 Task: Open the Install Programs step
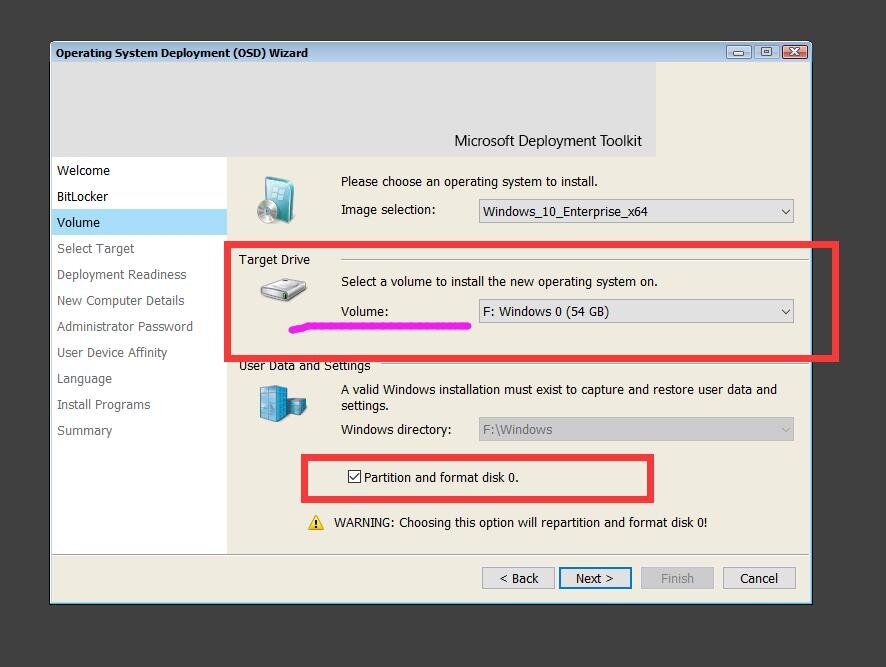(139, 404)
